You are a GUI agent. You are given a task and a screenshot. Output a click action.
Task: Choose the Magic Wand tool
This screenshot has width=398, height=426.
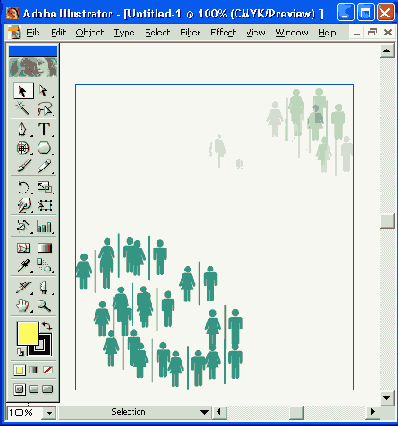click(x=23, y=109)
